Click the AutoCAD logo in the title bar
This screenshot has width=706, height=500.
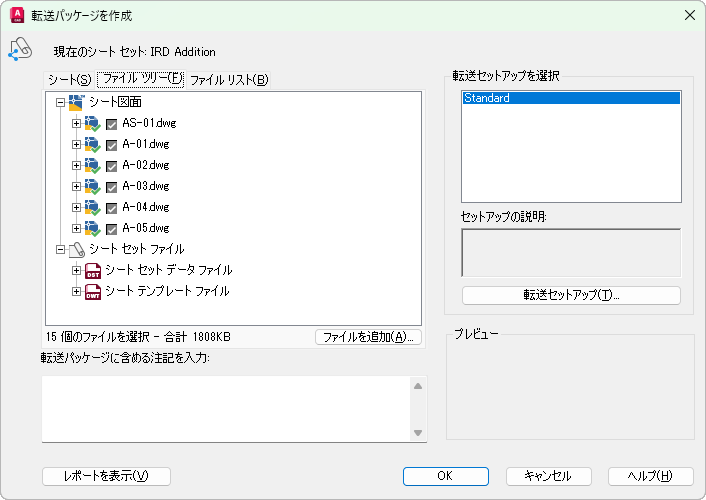(x=16, y=16)
